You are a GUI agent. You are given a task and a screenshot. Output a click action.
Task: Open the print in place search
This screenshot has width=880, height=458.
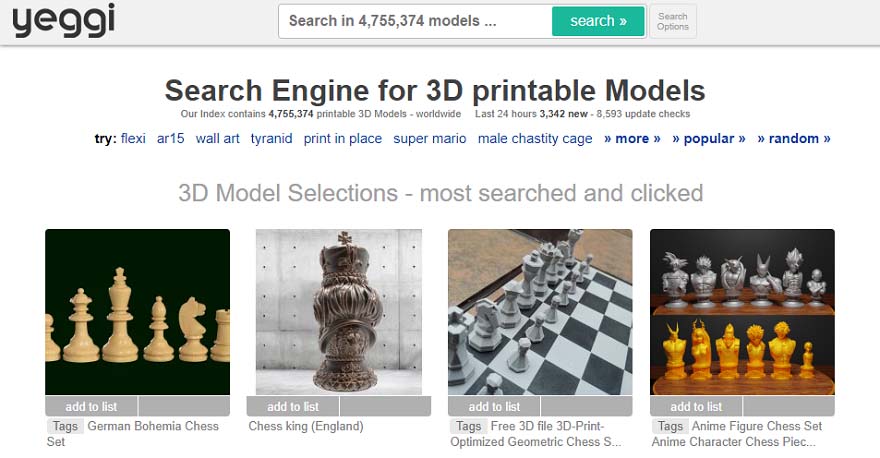[x=342, y=139]
